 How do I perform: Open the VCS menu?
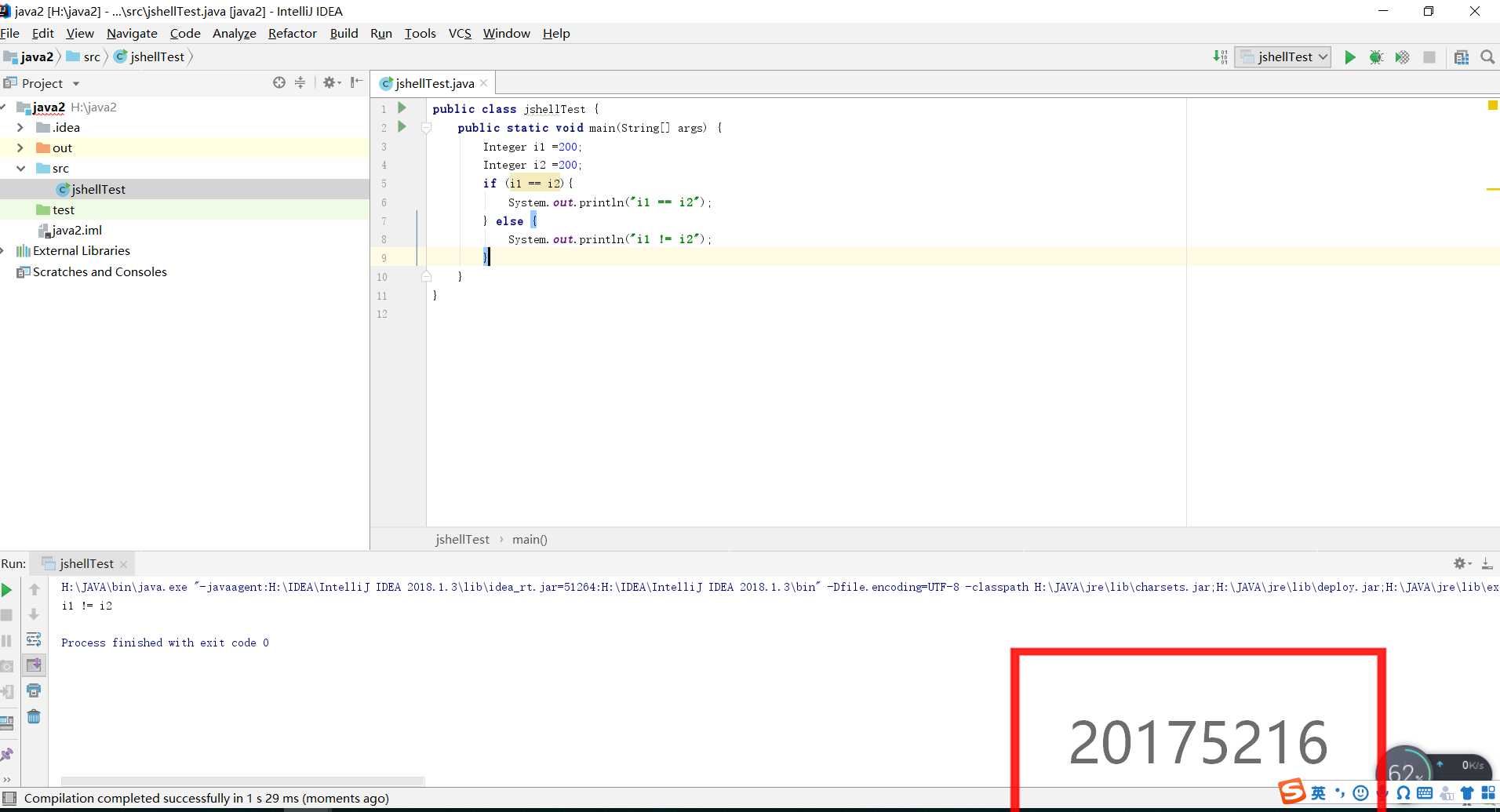(460, 33)
